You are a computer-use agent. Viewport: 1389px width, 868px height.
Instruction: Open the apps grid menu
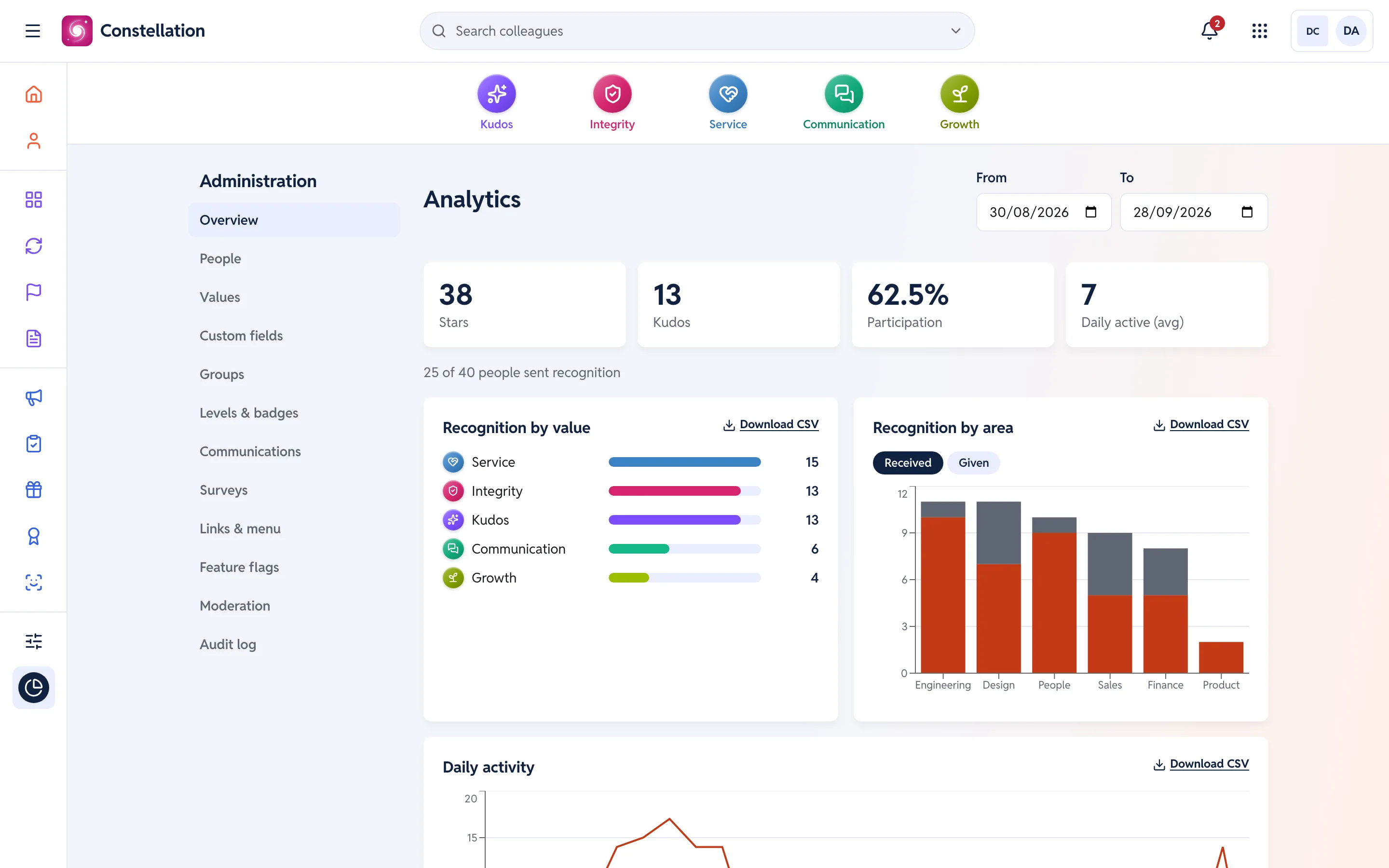1259,31
